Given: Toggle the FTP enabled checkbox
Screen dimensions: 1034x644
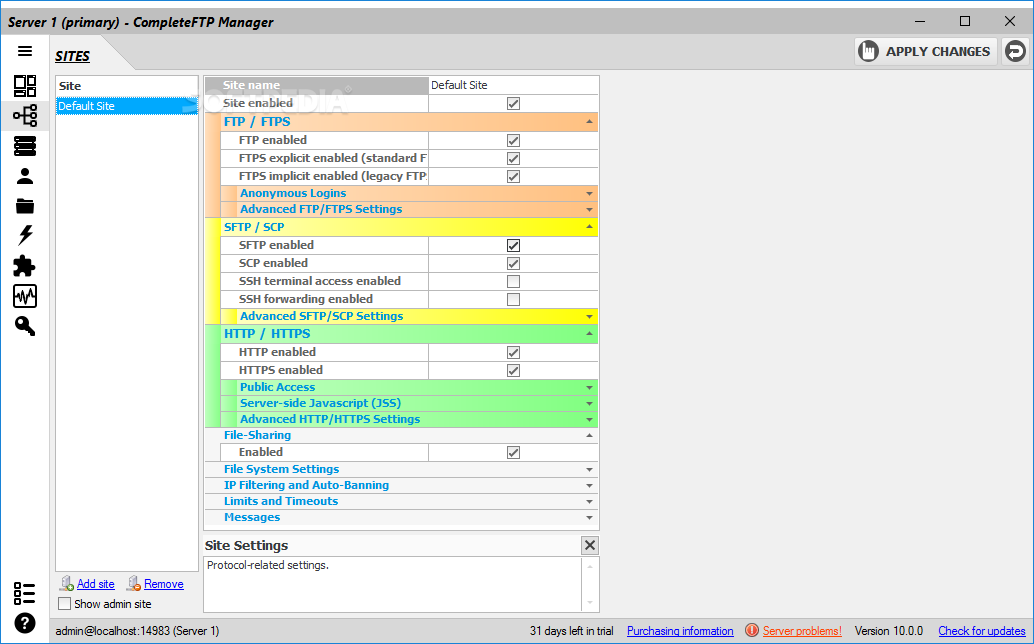Looking at the screenshot, I should tap(513, 140).
